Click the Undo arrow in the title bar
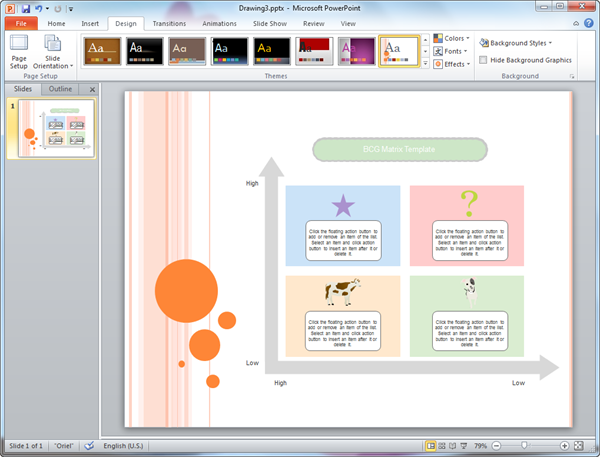The width and height of the screenshot is (600, 457). [39, 8]
